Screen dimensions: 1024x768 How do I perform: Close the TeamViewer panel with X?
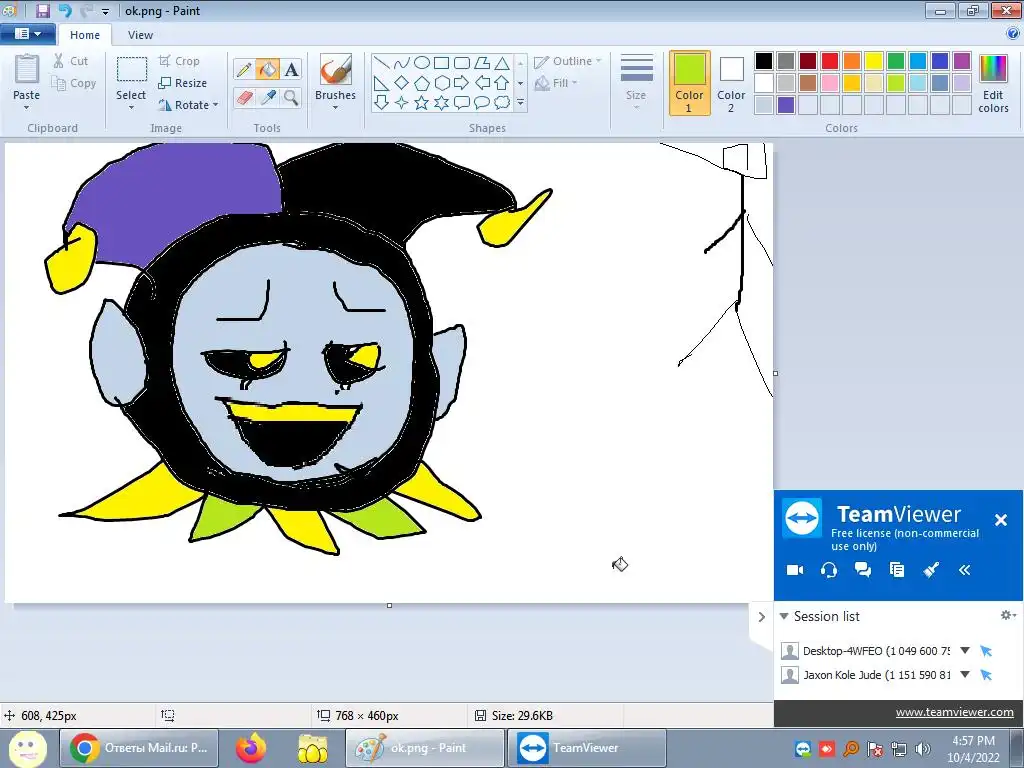1000,520
